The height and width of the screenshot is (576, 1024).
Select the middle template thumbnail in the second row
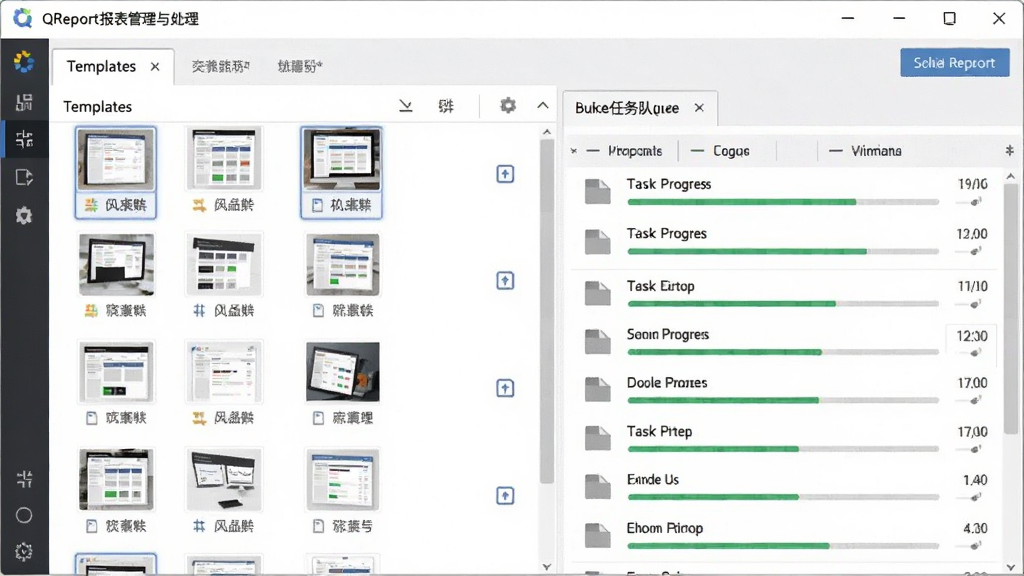coord(224,265)
